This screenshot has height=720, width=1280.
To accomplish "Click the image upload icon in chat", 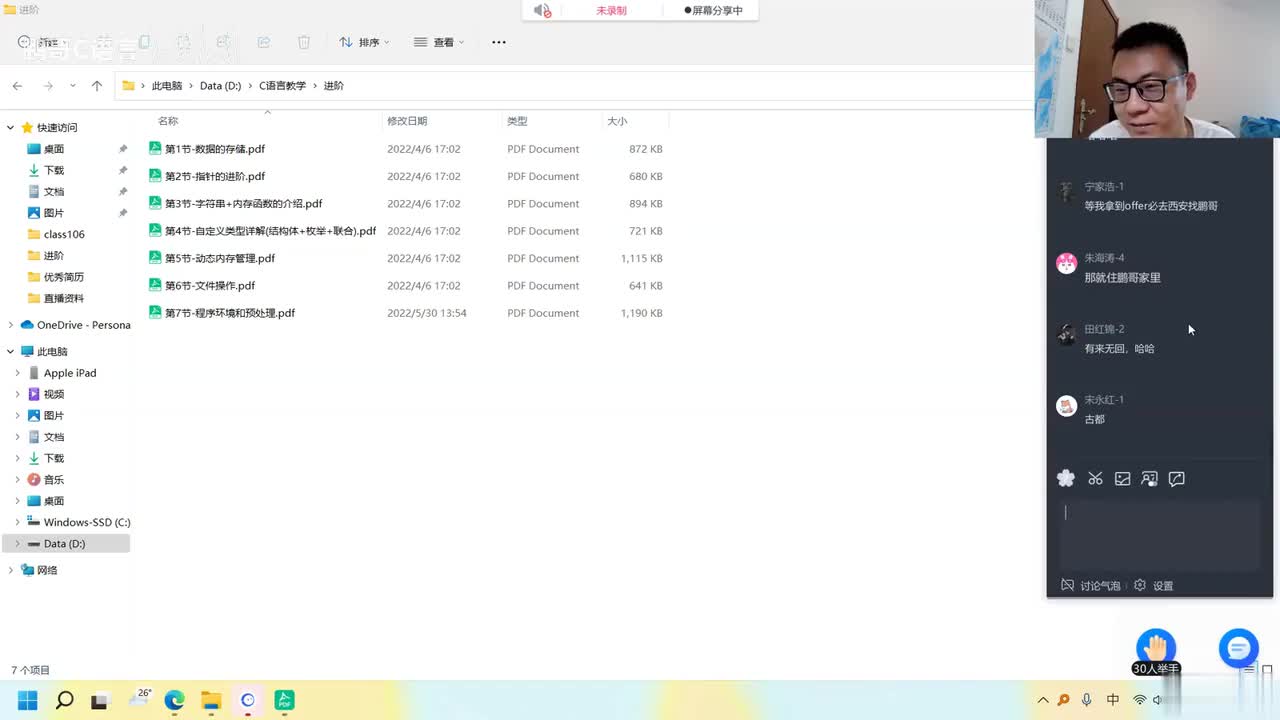I will pos(1123,479).
